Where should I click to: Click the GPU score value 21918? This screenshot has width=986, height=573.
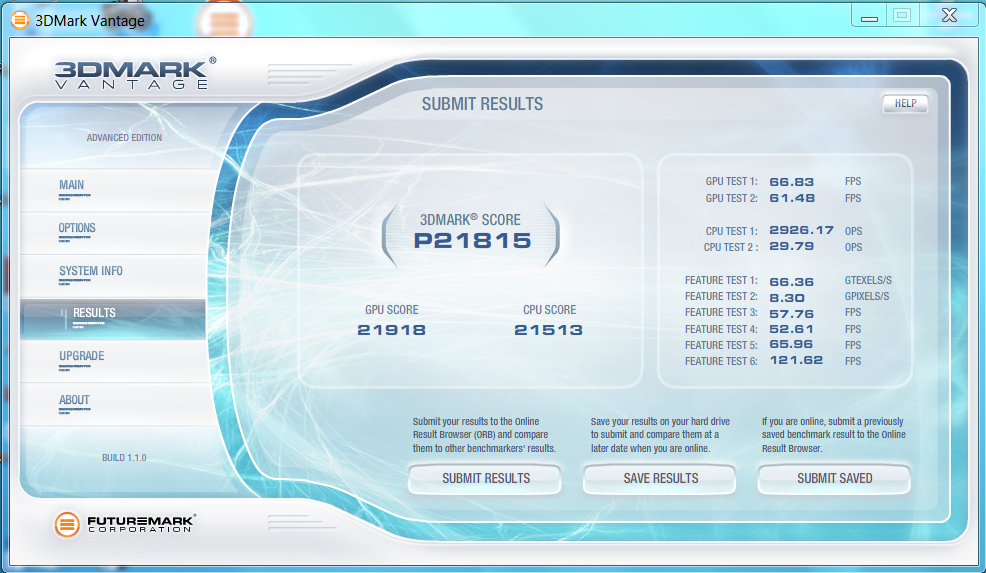(x=391, y=330)
